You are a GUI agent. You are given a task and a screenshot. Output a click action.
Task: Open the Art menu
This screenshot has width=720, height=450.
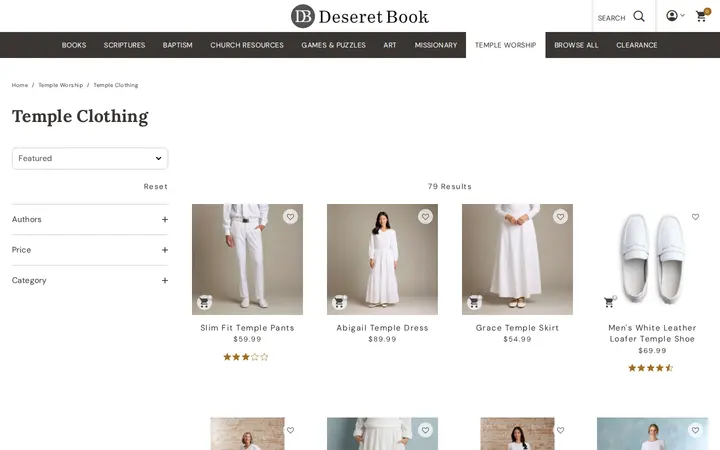click(x=390, y=45)
